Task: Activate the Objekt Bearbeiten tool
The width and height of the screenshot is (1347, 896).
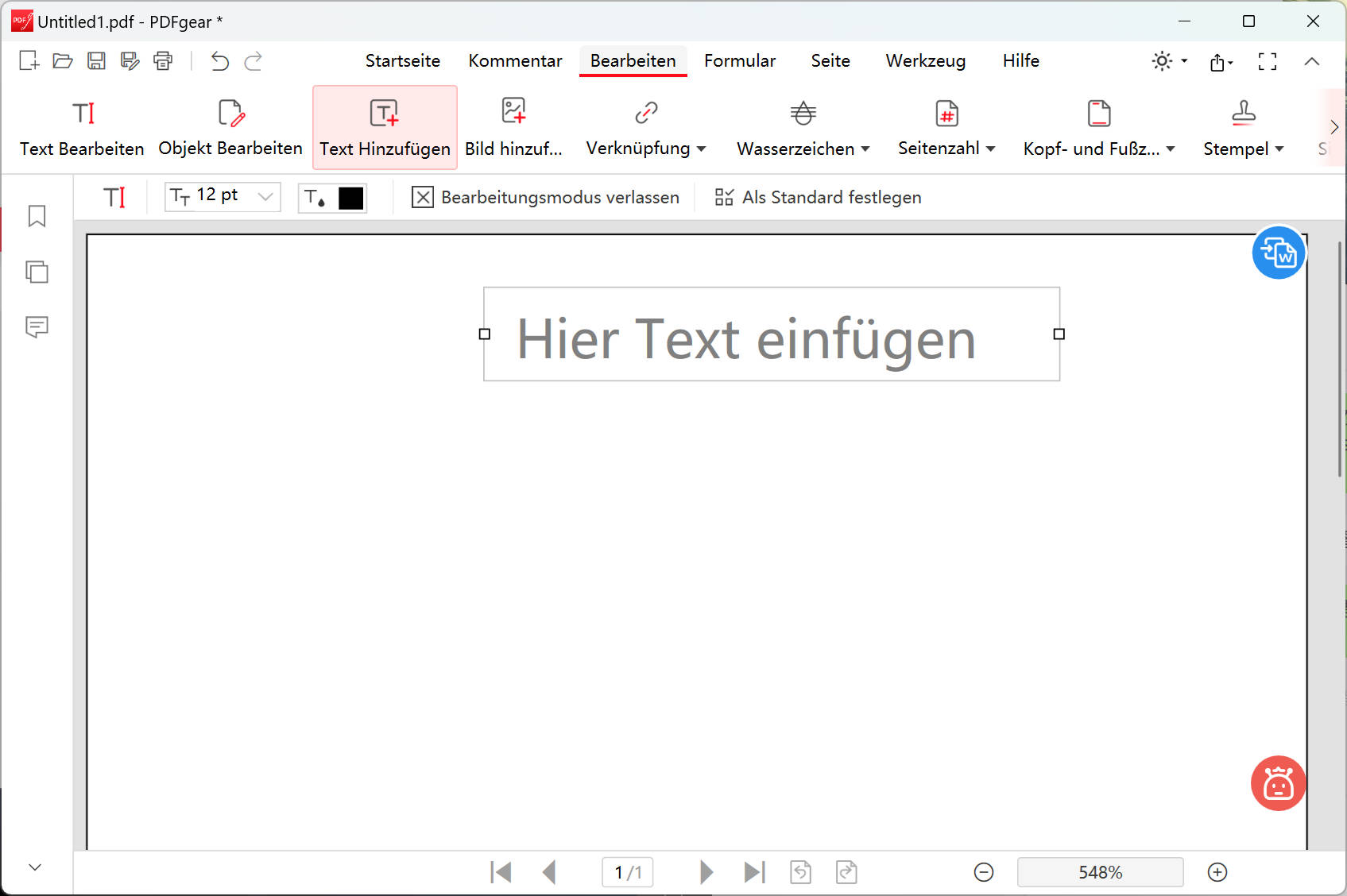Action: coord(230,127)
